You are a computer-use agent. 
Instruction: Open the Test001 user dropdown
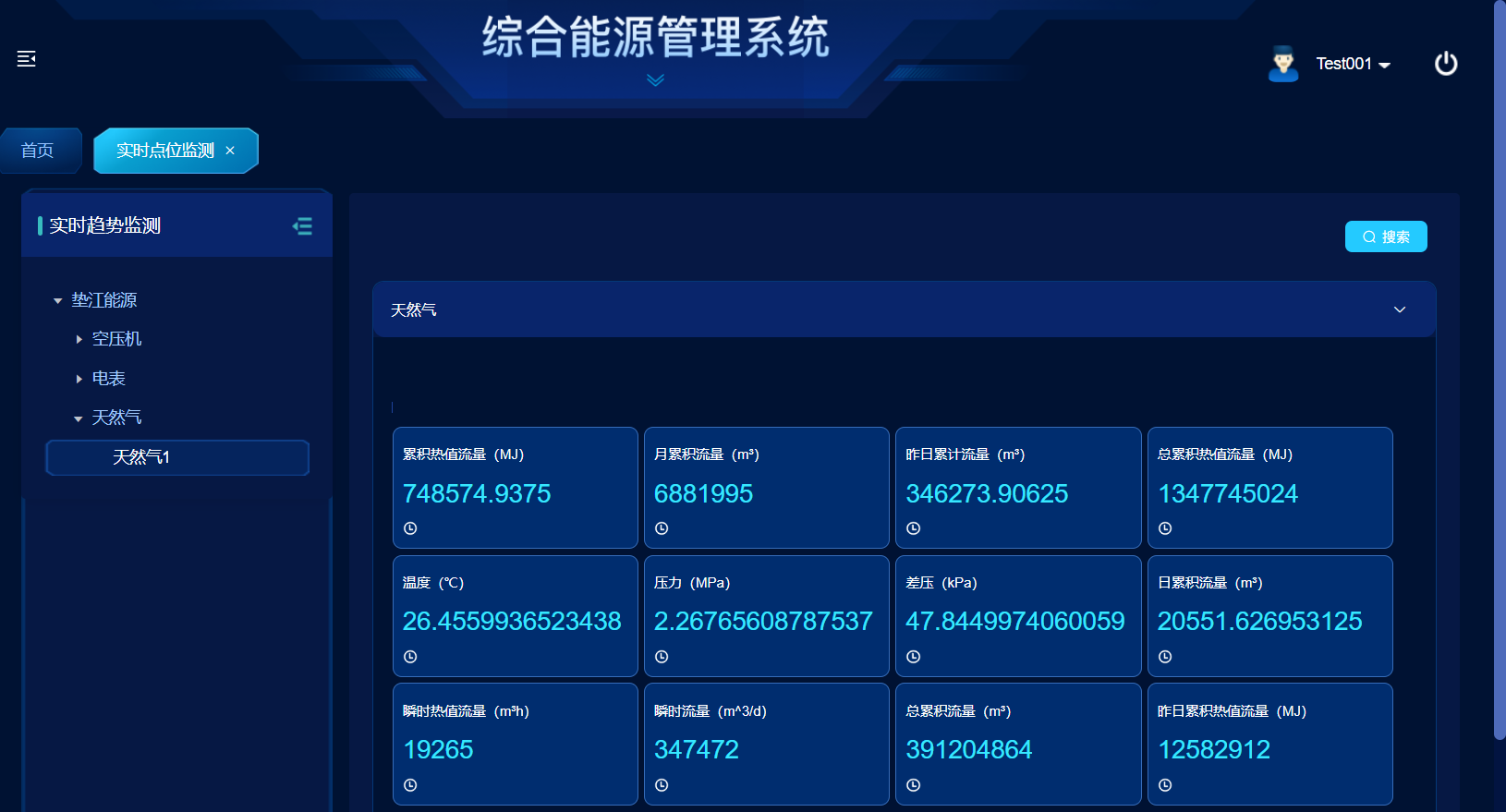[x=1353, y=64]
